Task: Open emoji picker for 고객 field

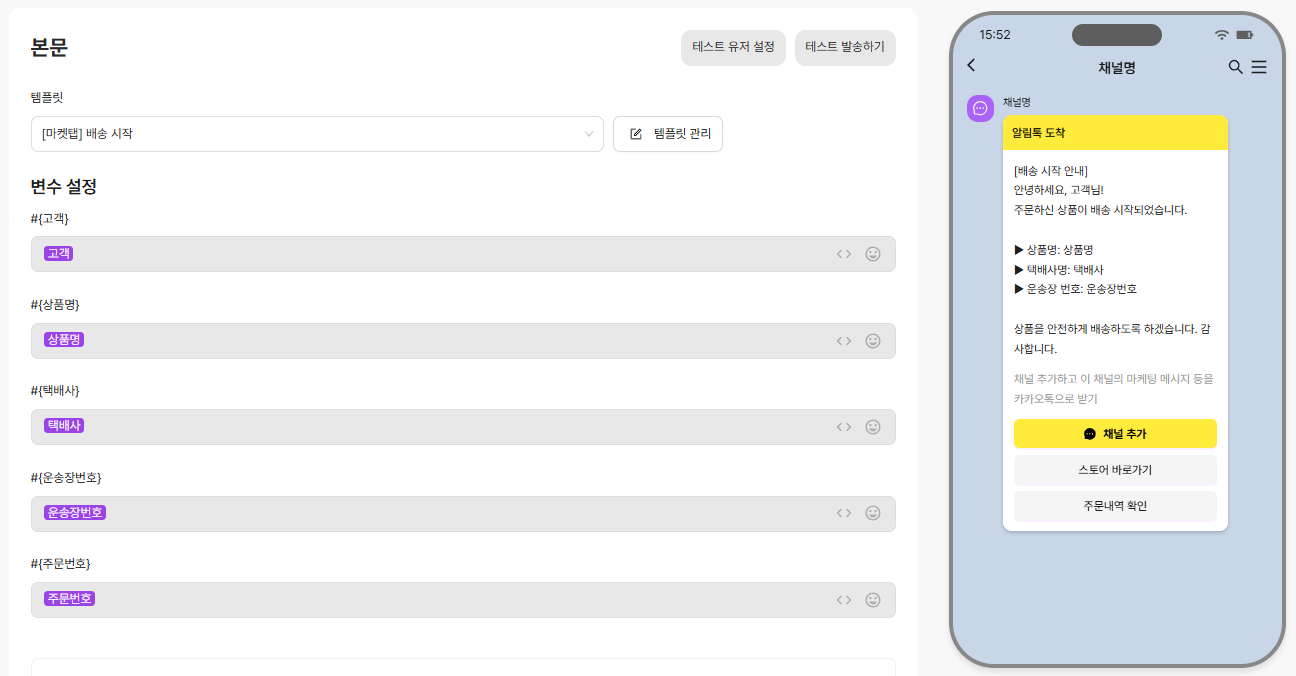Action: [x=873, y=254]
